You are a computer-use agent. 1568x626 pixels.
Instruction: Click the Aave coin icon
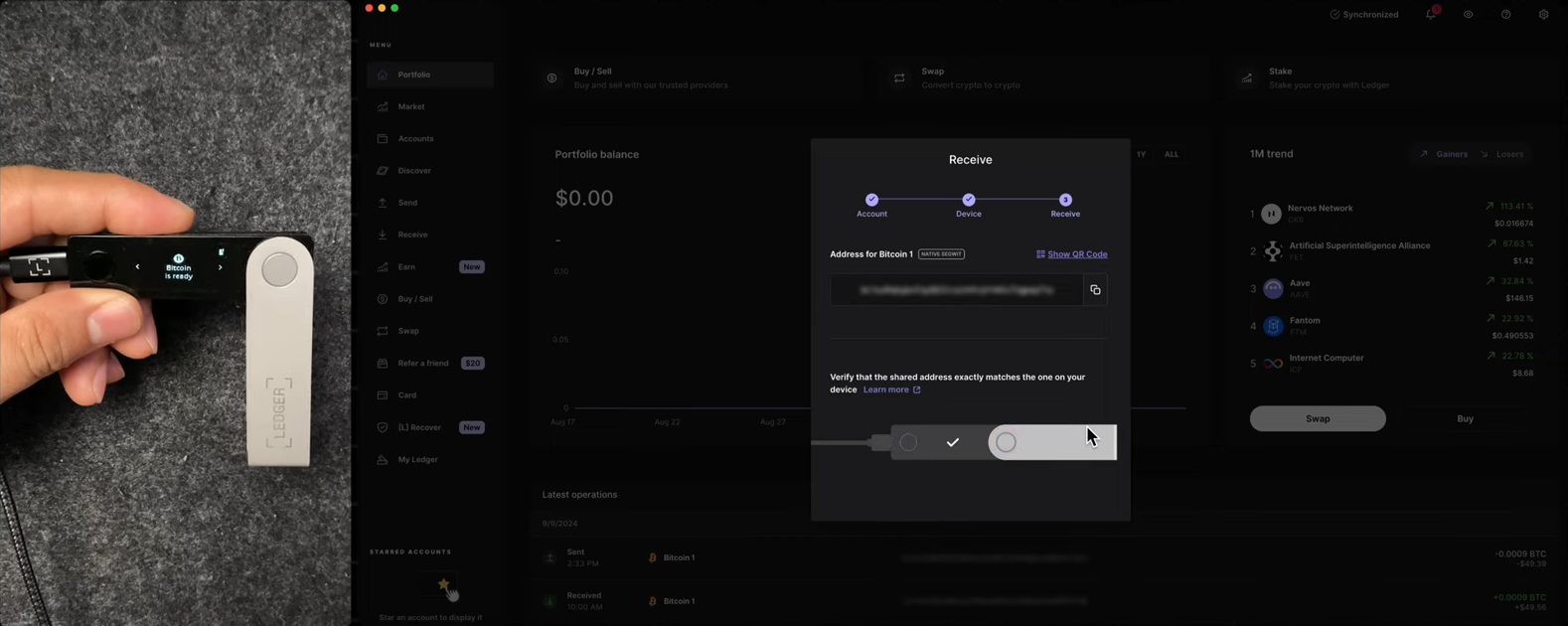1272,289
